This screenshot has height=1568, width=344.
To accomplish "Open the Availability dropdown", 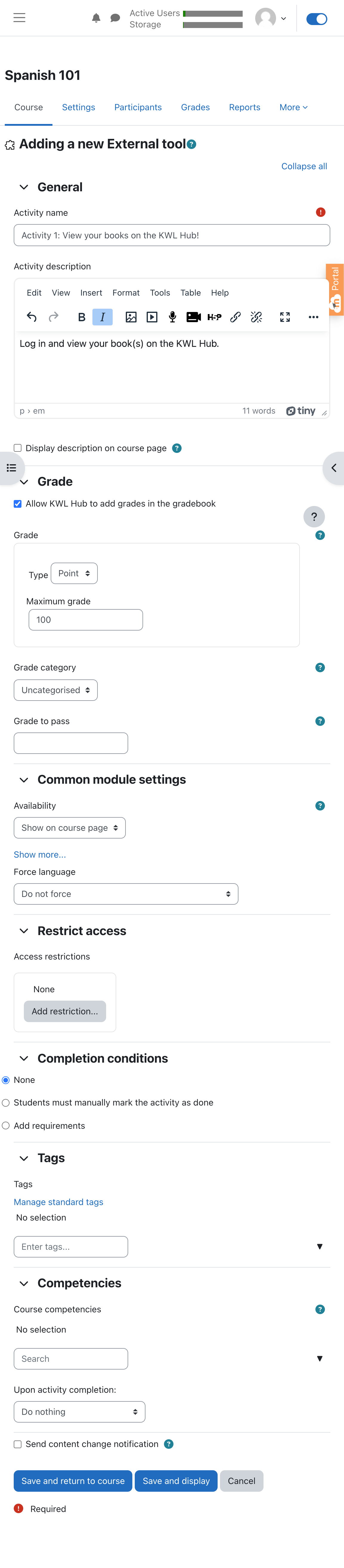I will coord(69,828).
